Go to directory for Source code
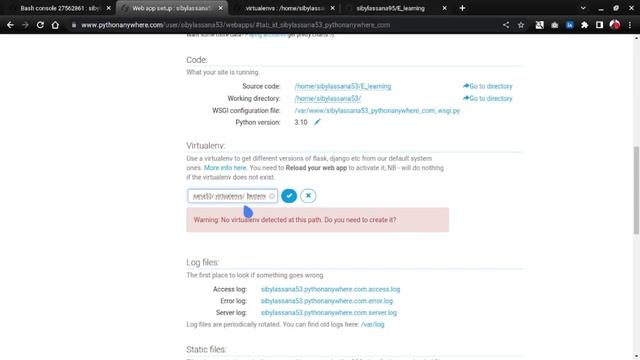Screen dimensions: 640x360 pyautogui.click(x=487, y=86)
